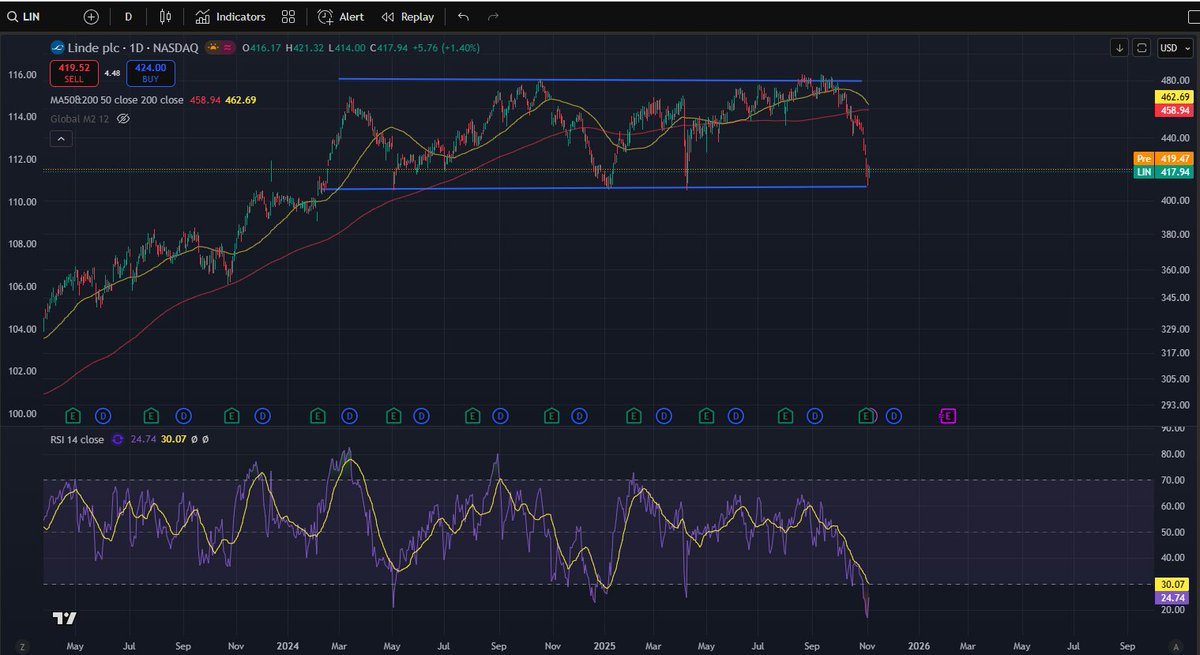
Task: Undo the last chart action
Action: tap(462, 17)
